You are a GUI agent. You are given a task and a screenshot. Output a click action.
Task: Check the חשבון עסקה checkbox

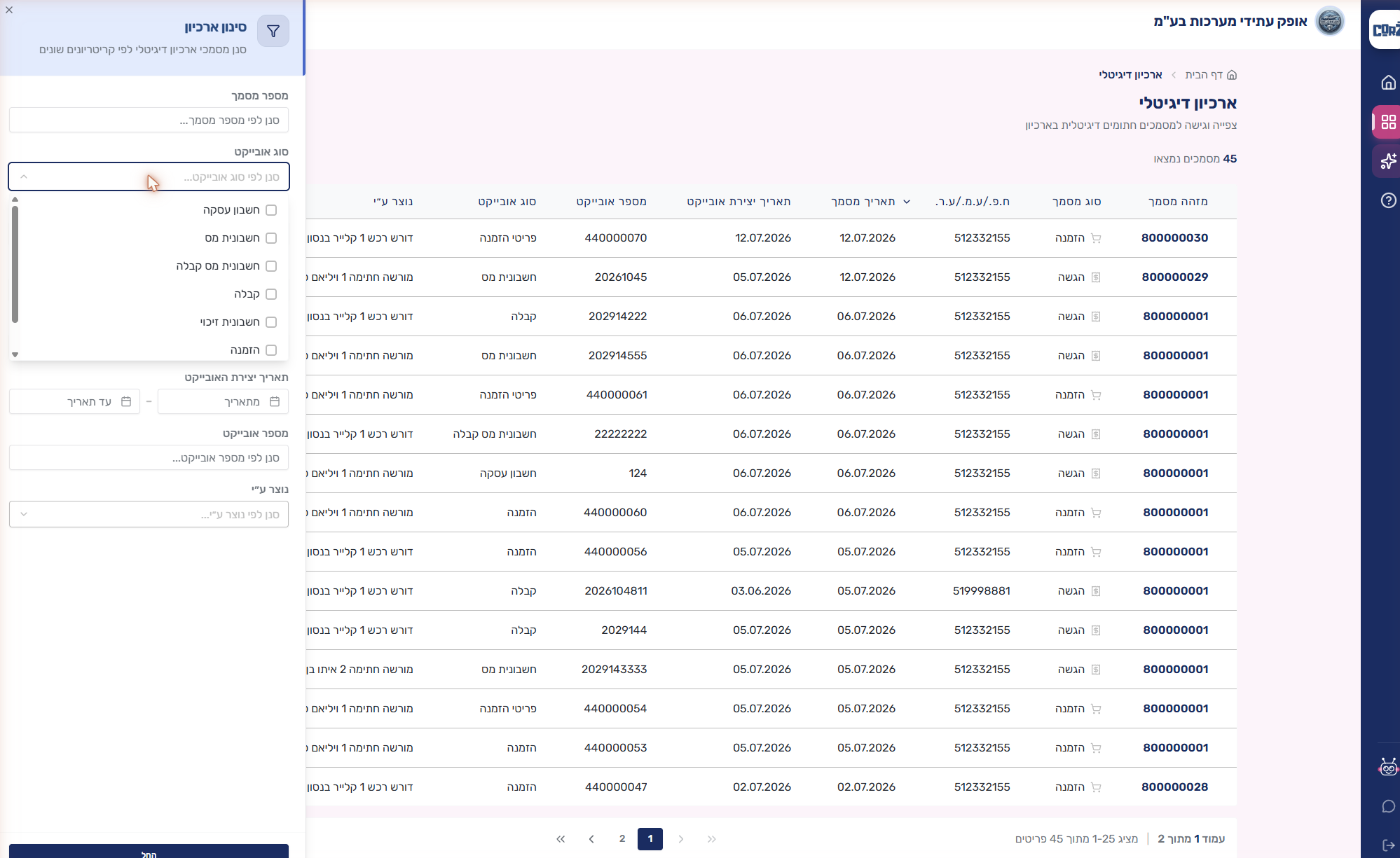click(271, 210)
